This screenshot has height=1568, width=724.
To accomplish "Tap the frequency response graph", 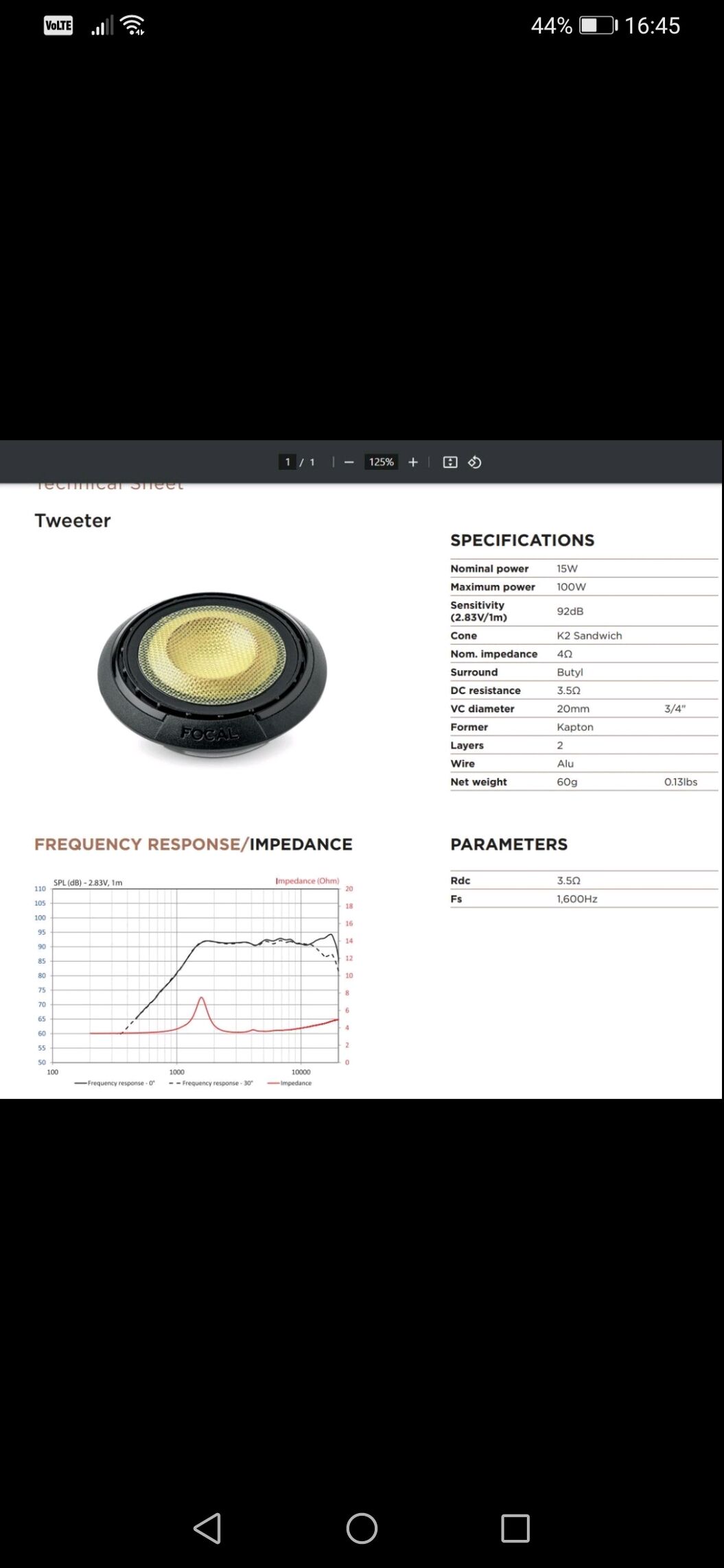I will click(194, 982).
